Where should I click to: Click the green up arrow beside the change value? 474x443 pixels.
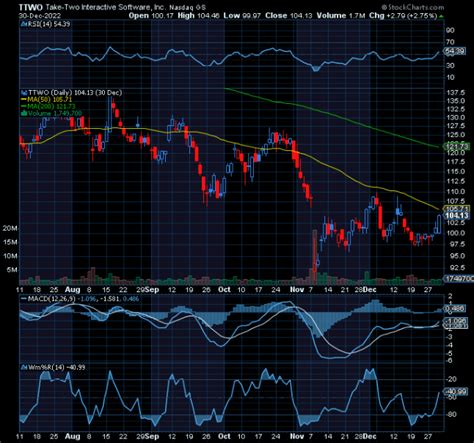[441, 16]
